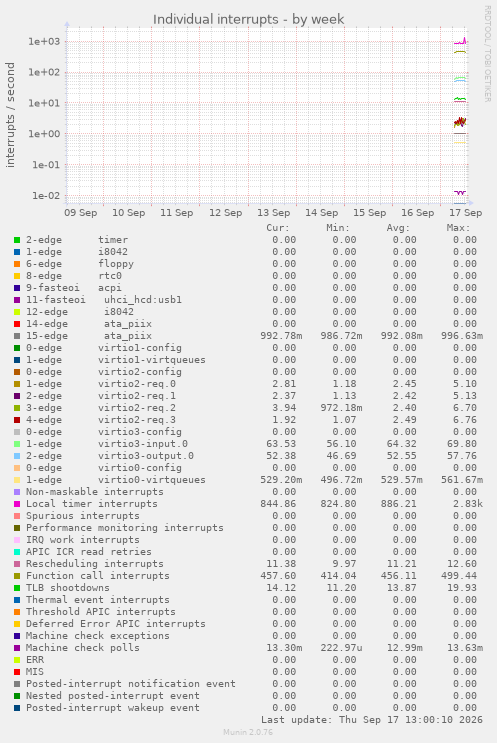The image size is (497, 743).
Task: Click the 1e+03 y-axis label
Action: click(x=44, y=42)
